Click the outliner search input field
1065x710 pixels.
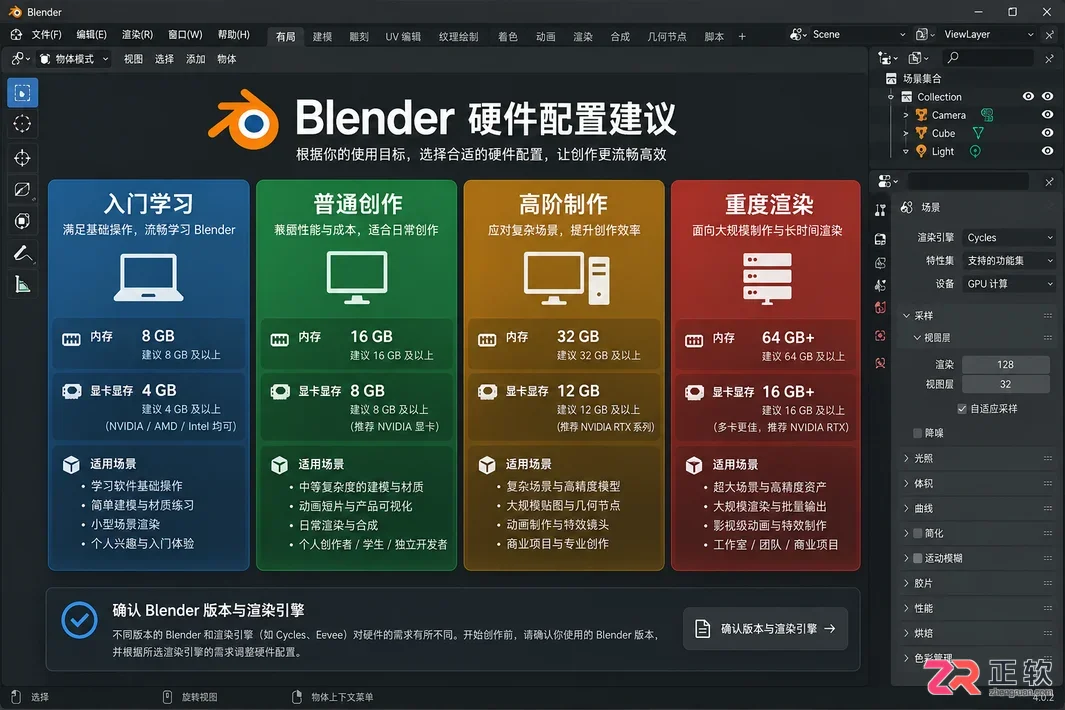coord(988,58)
